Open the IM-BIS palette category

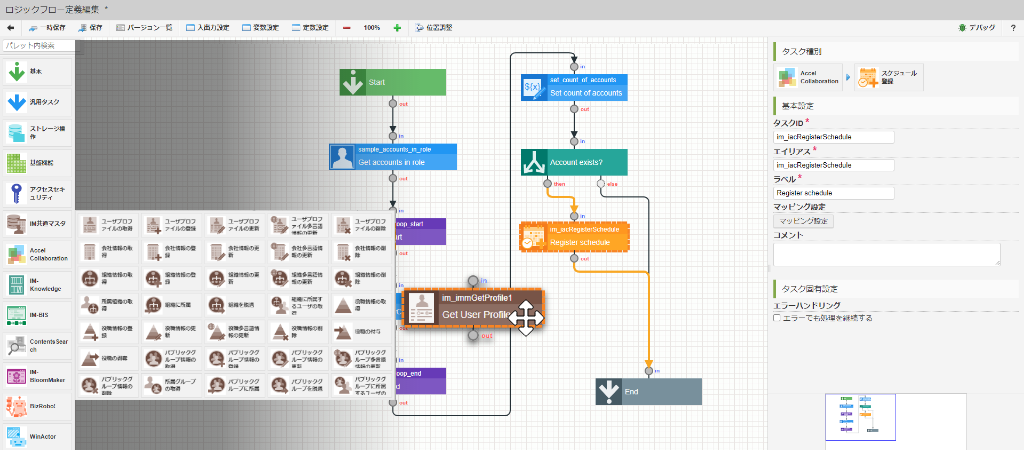(x=37, y=315)
